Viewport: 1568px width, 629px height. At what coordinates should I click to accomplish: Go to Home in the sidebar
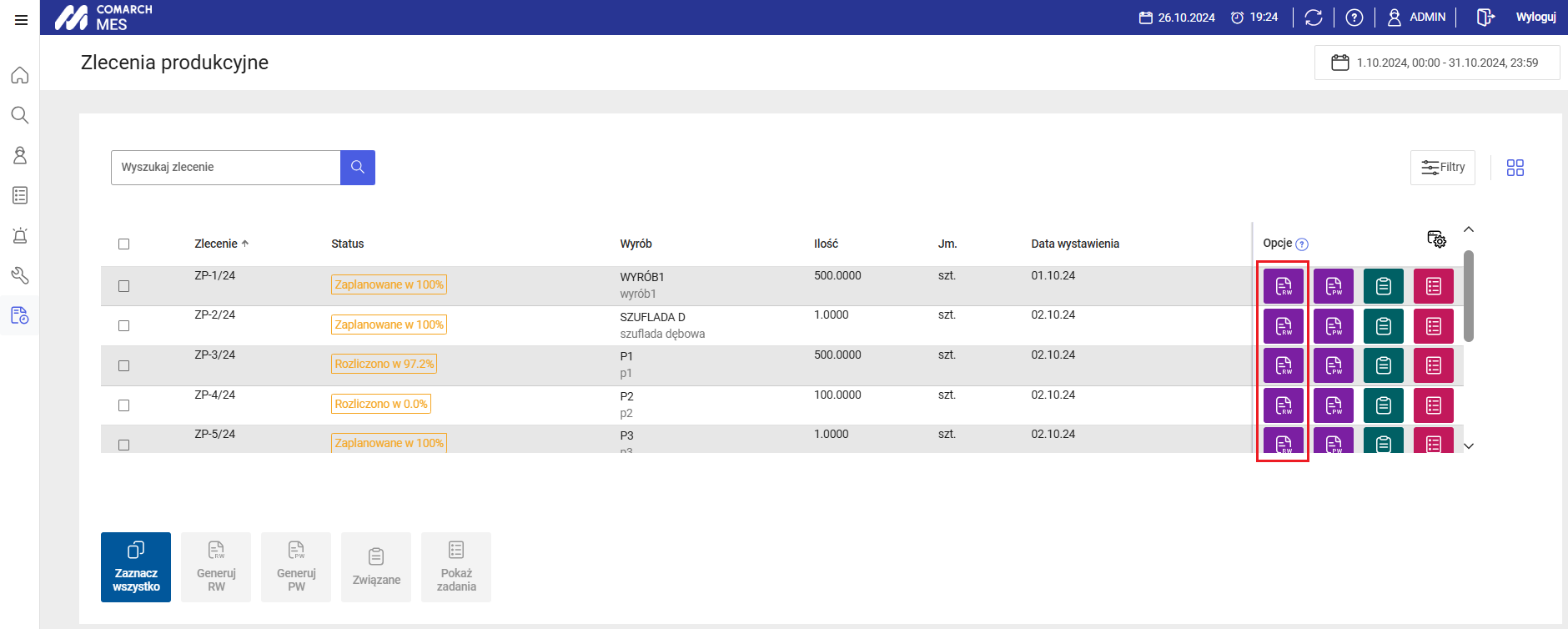click(x=20, y=75)
